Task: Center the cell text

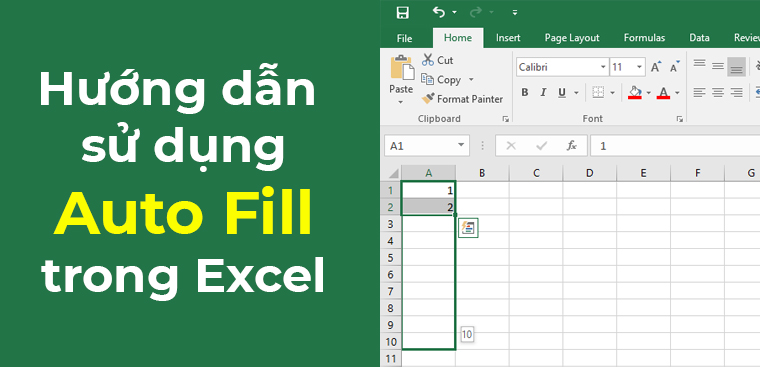Action: coord(718,92)
